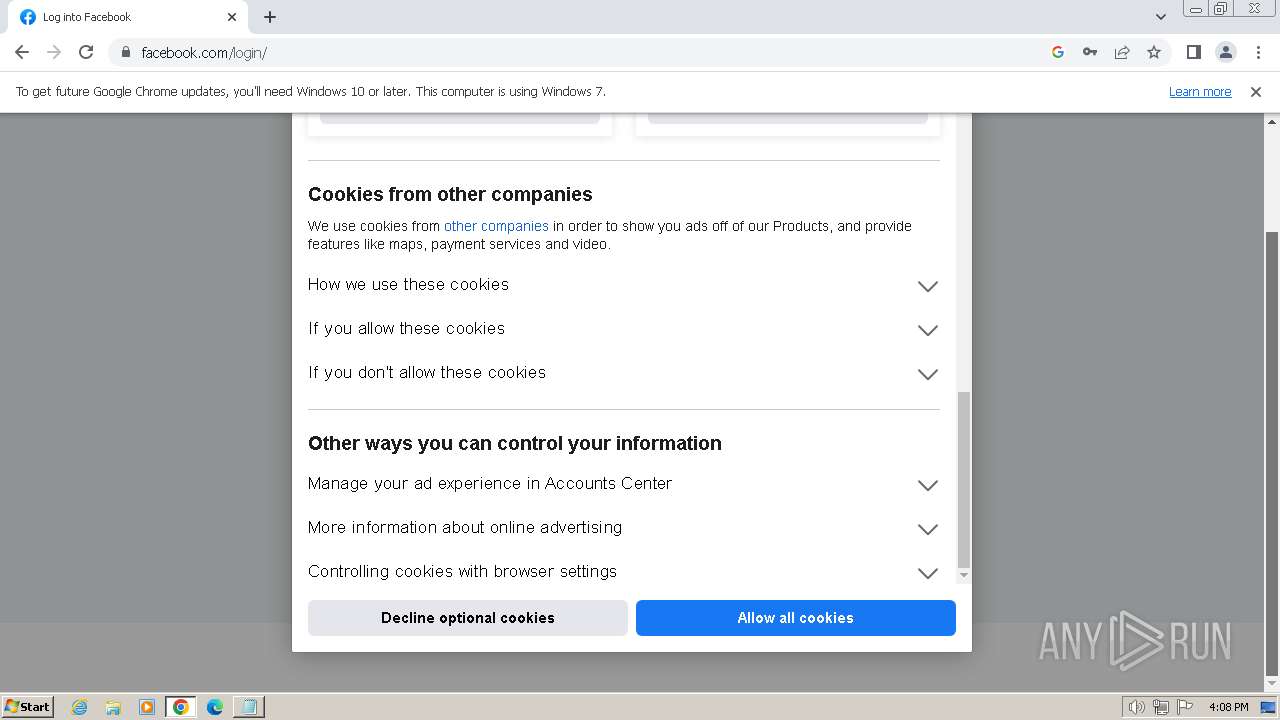The width and height of the screenshot is (1280, 720).
Task: Expand "How we use these cookies"
Action: [x=927, y=286]
